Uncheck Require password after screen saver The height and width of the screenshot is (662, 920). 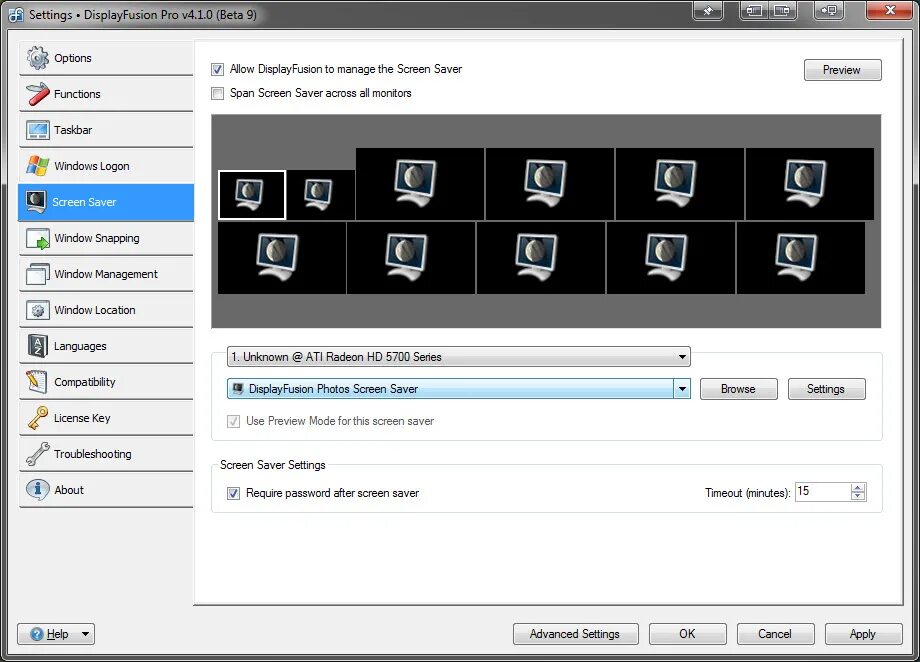(234, 494)
